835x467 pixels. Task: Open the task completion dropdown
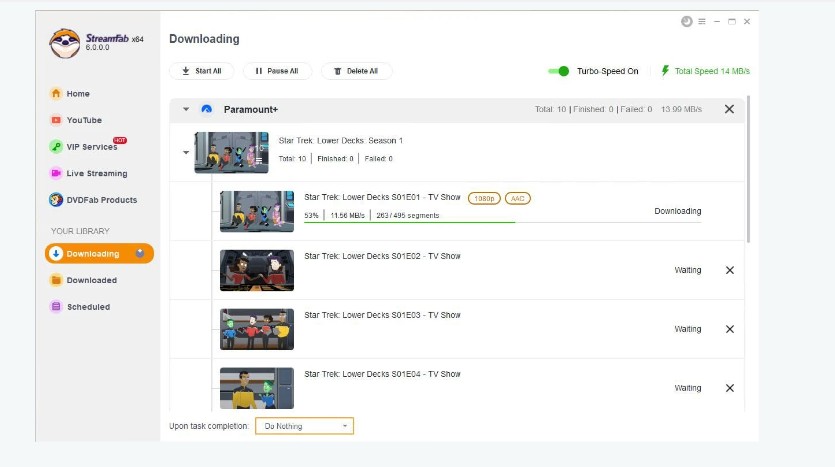pyautogui.click(x=304, y=426)
